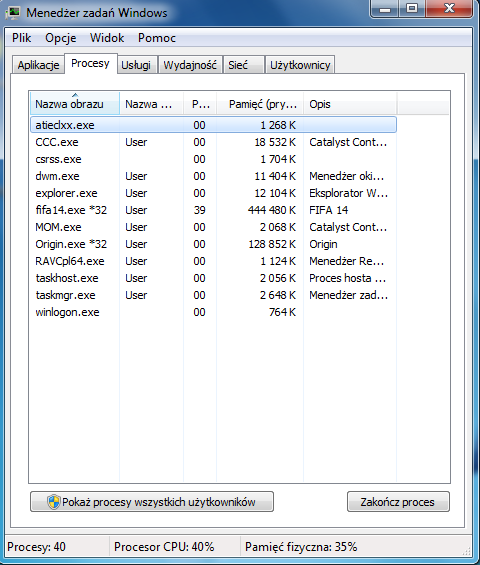480x565 pixels.
Task: Click the Origin description cell
Action: coord(323,244)
